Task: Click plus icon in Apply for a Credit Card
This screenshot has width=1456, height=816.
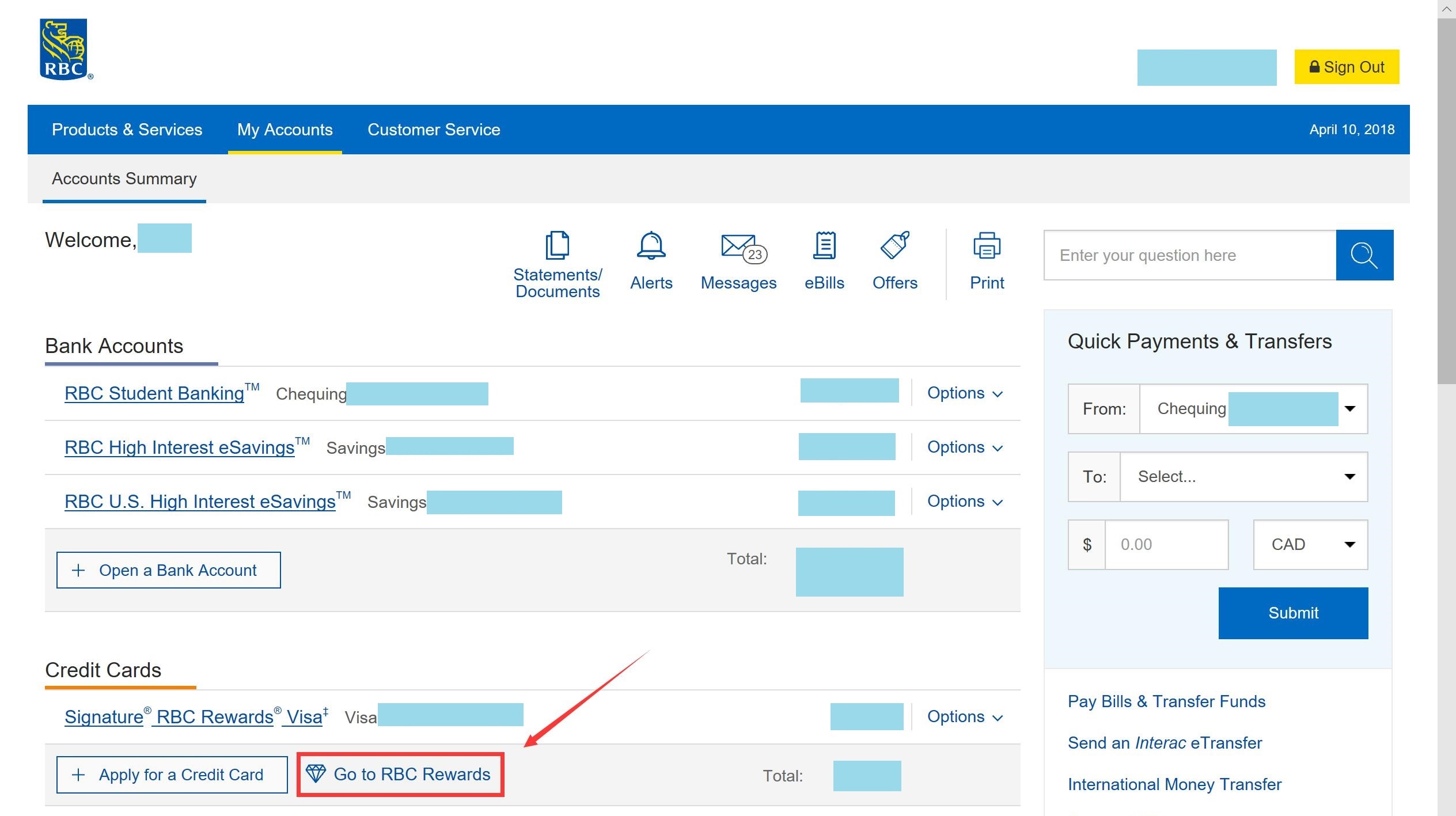Action: coord(78,775)
